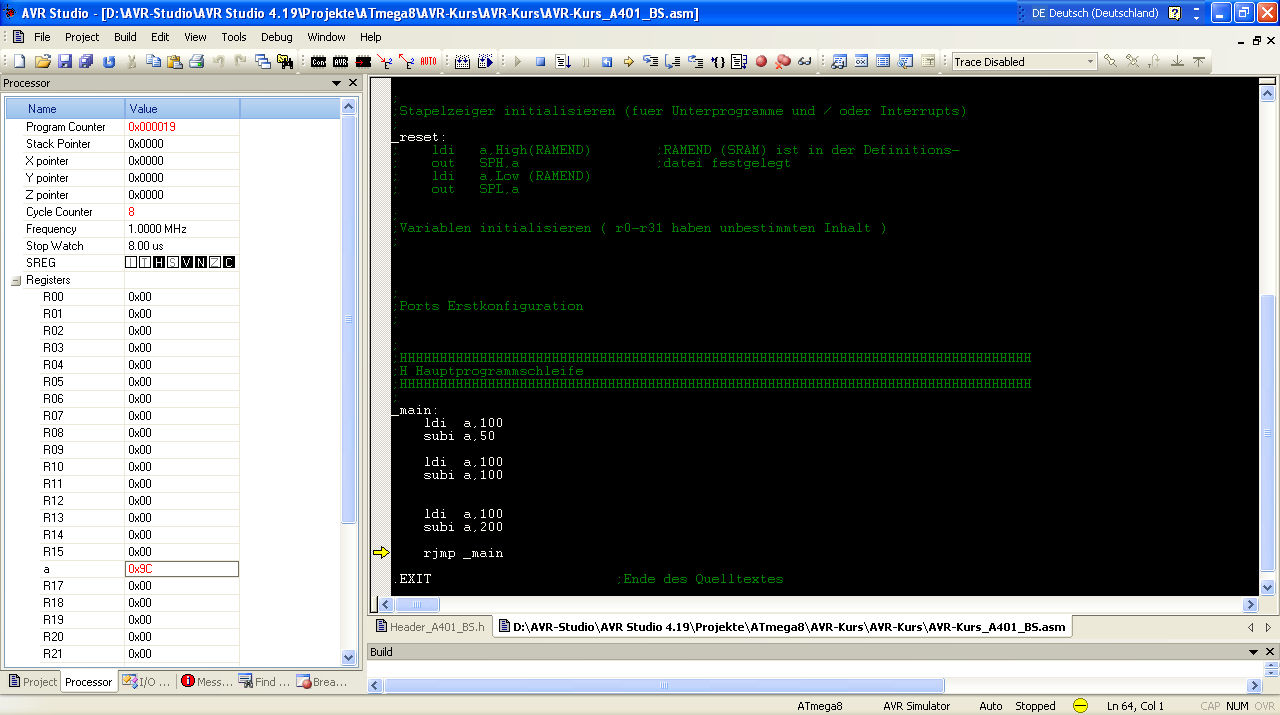Screen dimensions: 1280x715
Task: Toggle SREG flag N
Action: [x=201, y=262]
